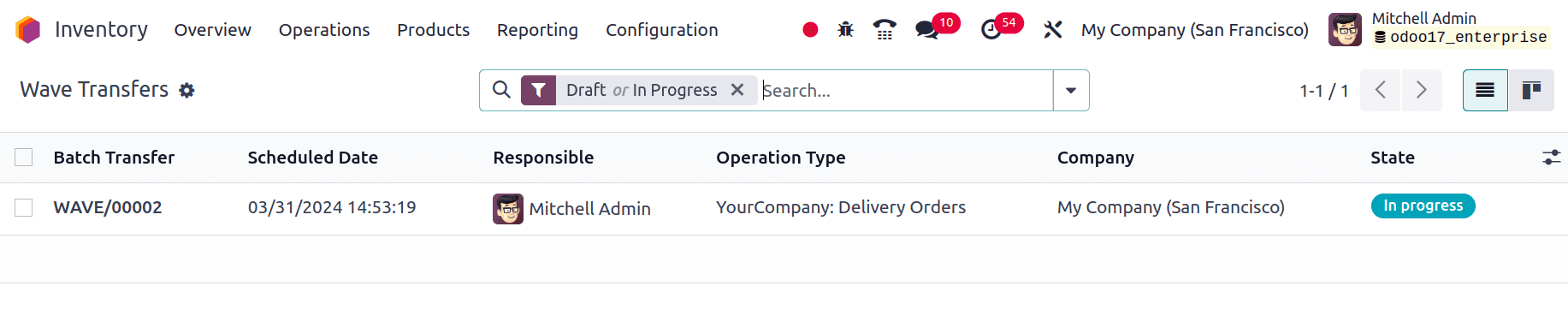Image resolution: width=1568 pixels, height=316 pixels.
Task: Open the Operations menu
Action: click(x=324, y=30)
